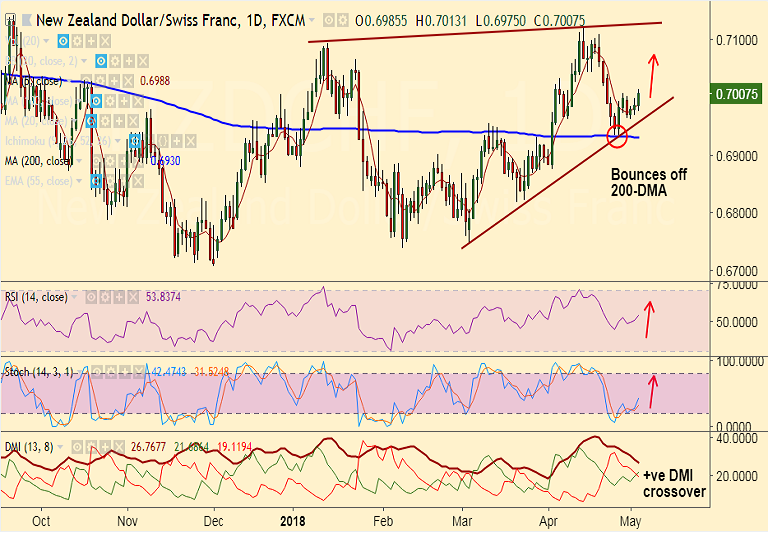Viewport: 768px width, 533px height.
Task: Click the close price C0.70075 readout
Action: (559, 21)
